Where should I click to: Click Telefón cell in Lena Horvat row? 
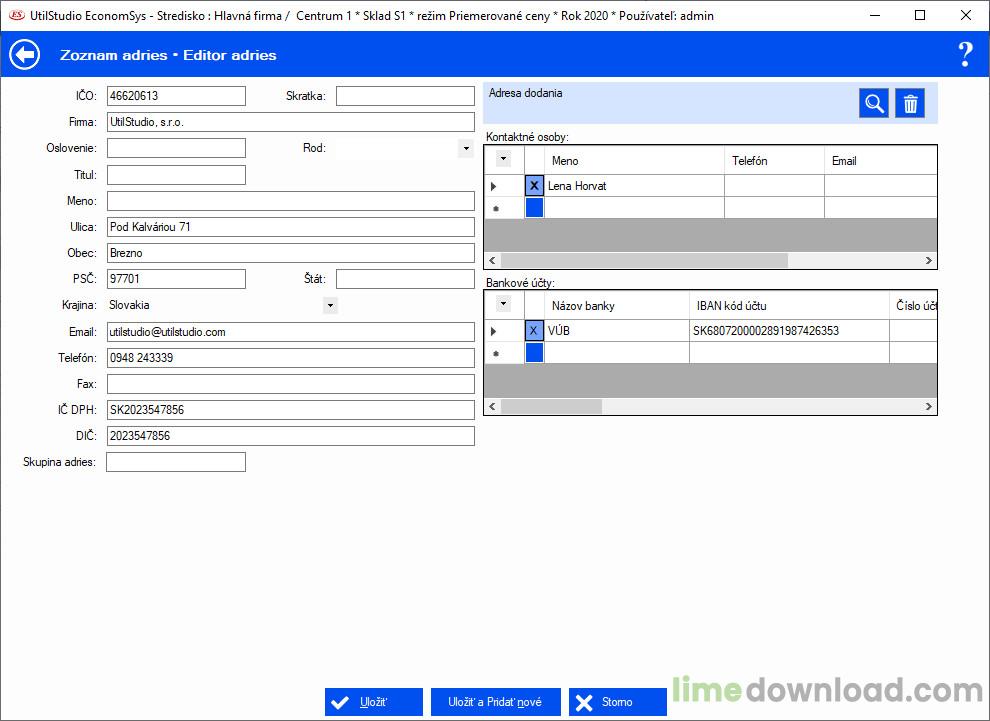coord(774,186)
